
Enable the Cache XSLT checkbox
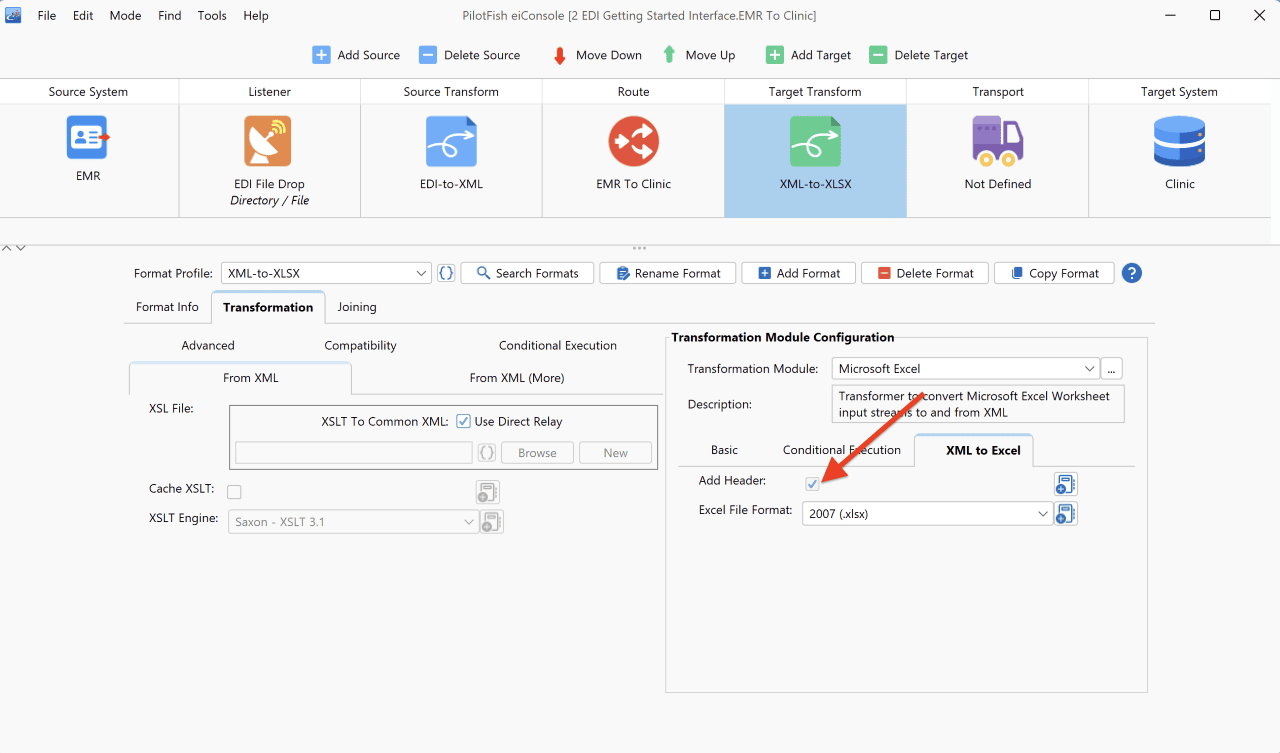(234, 491)
